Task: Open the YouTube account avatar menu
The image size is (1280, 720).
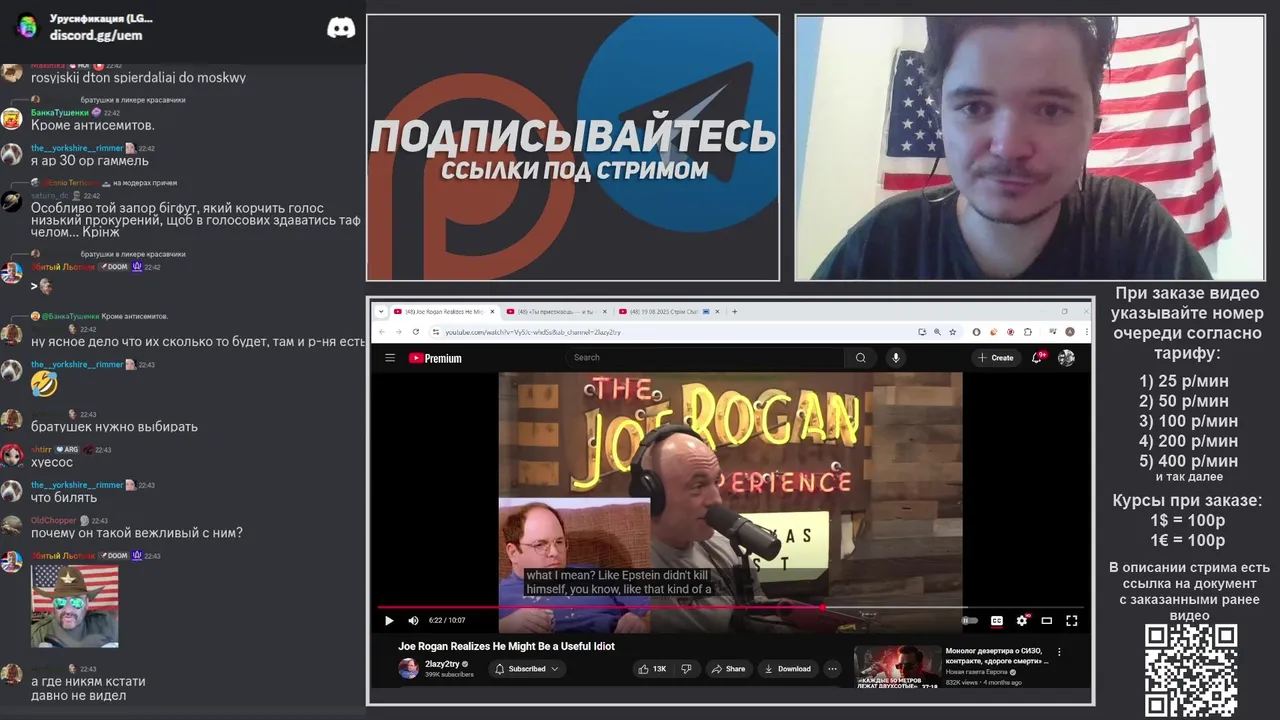Action: pos(1066,357)
